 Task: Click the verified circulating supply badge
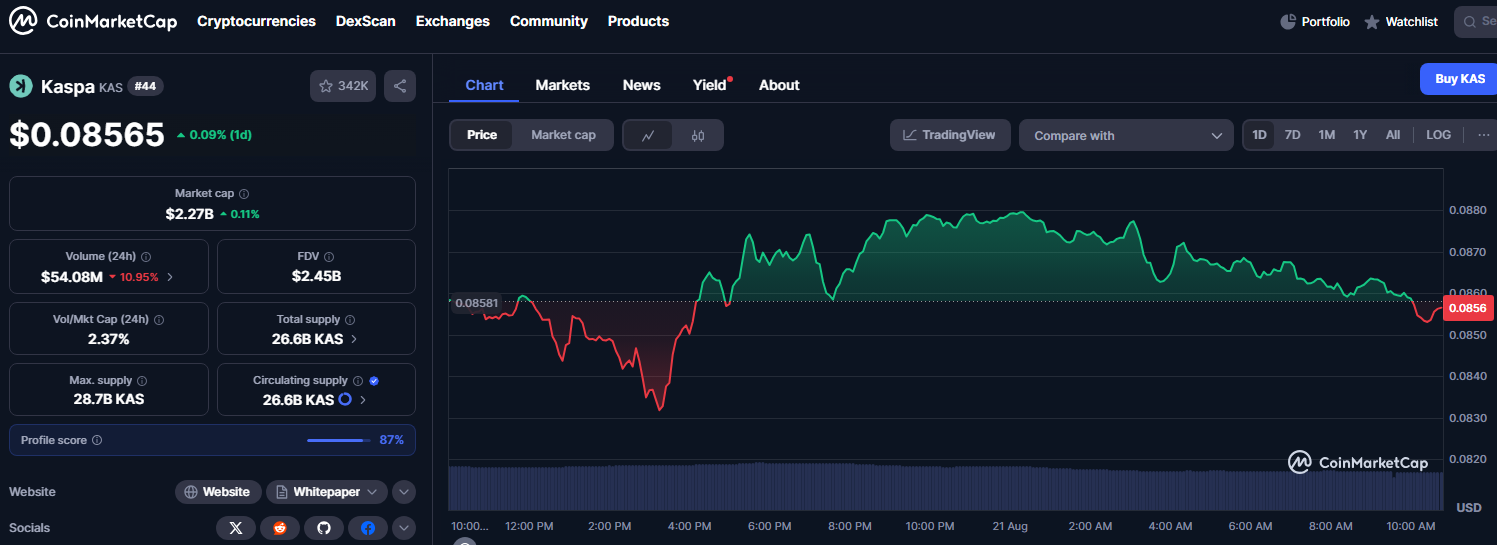coord(374,381)
